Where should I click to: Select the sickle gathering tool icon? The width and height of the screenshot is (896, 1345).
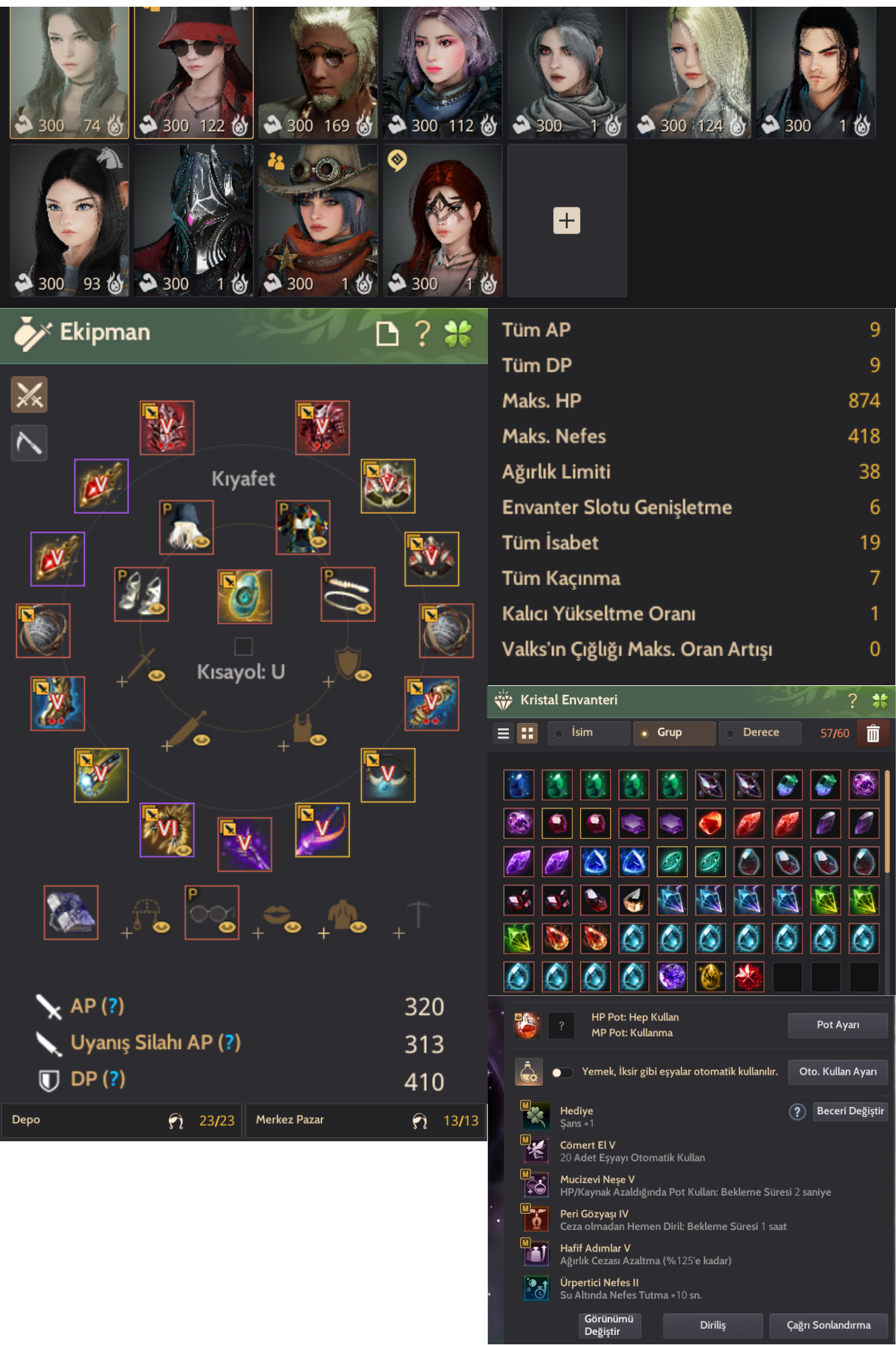[x=29, y=443]
